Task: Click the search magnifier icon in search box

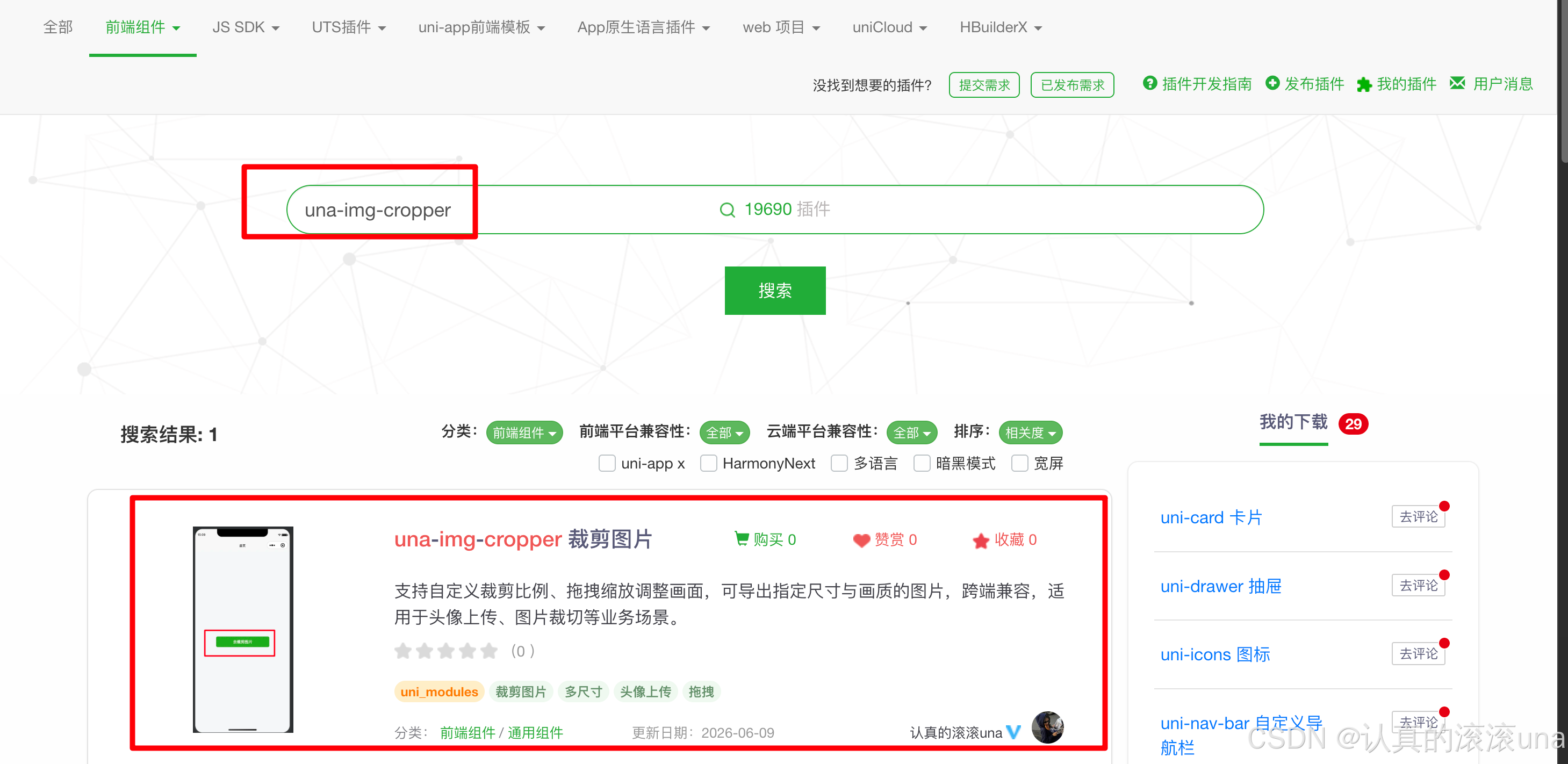Action: [x=728, y=210]
